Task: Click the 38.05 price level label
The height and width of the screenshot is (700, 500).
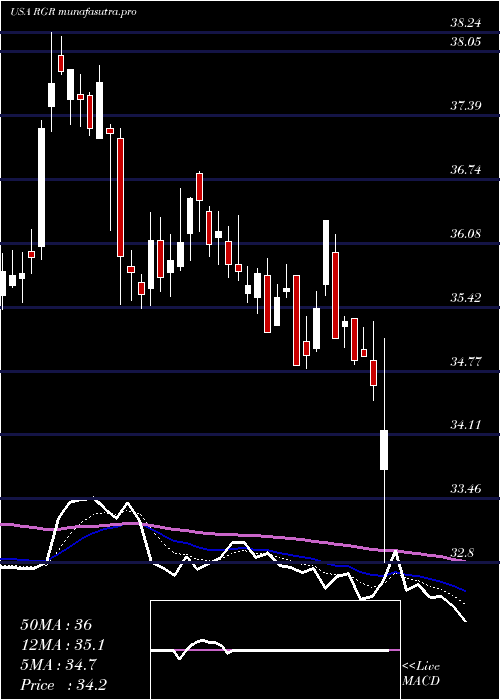Action: tap(466, 42)
